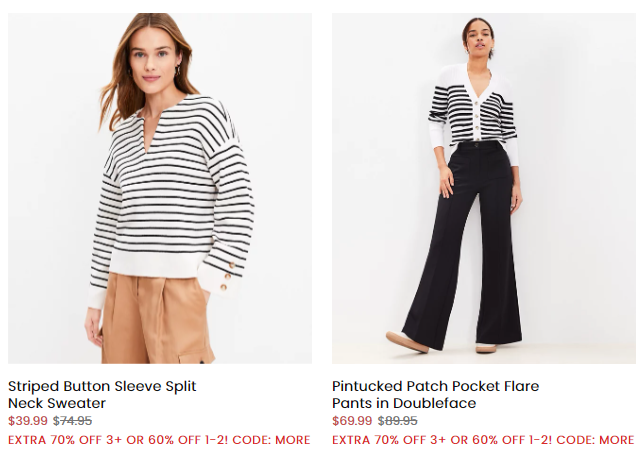The height and width of the screenshot is (453, 637).
Task: Select the $69.99 sale price
Action: point(352,420)
